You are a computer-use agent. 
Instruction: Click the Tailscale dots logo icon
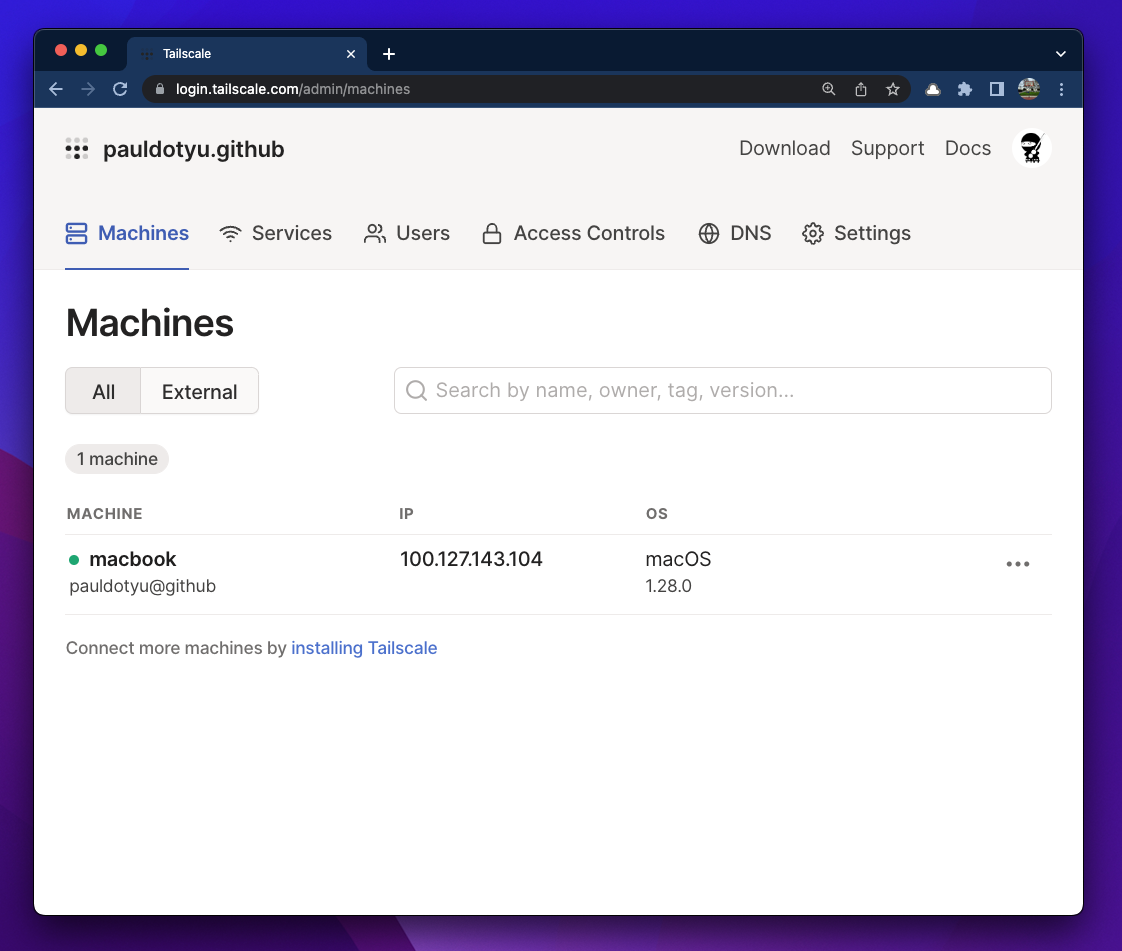pyautogui.click(x=77, y=149)
